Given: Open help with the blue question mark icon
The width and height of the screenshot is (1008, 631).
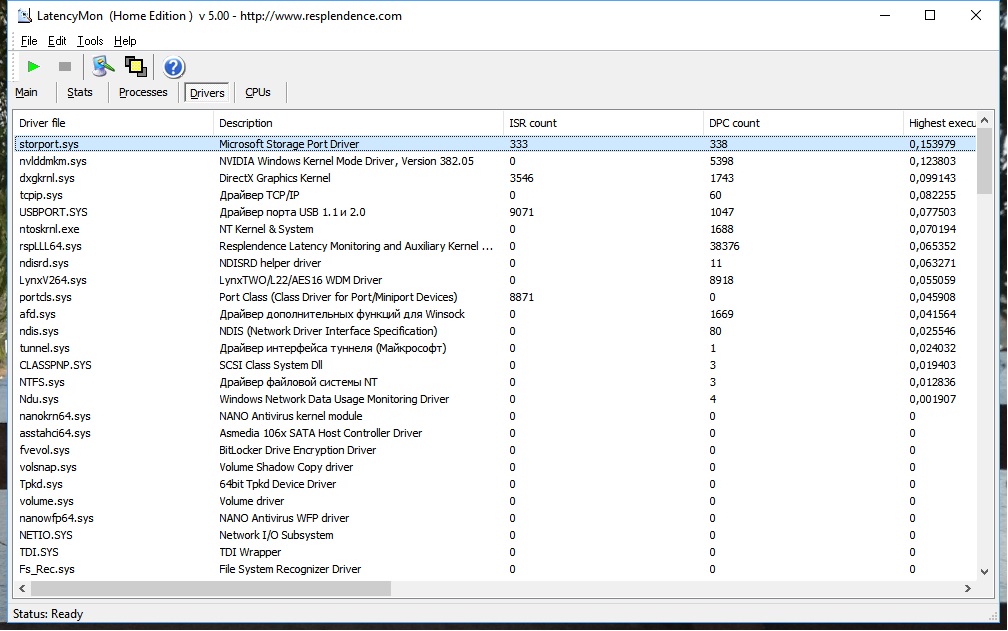Looking at the screenshot, I should (174, 67).
